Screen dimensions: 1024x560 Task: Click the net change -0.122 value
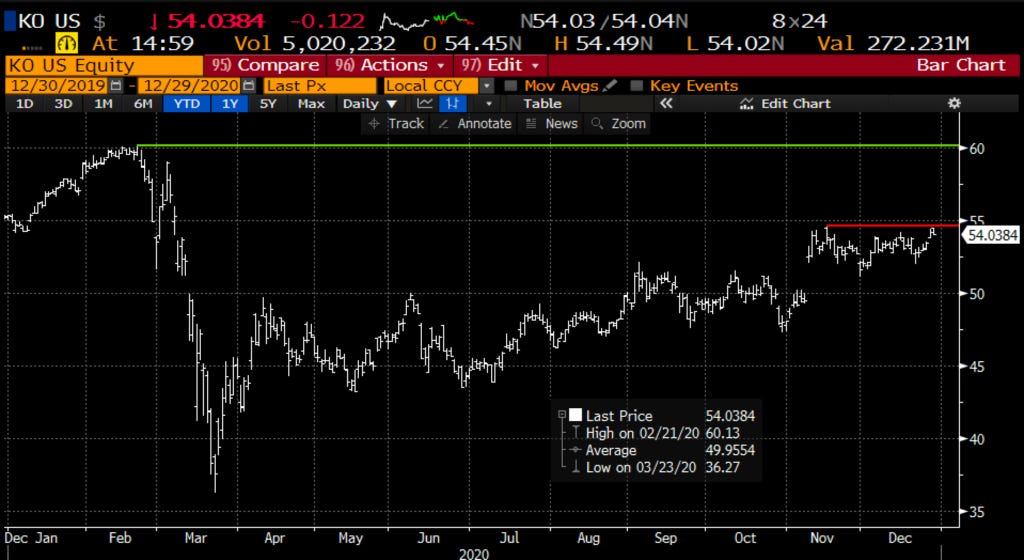(327, 21)
